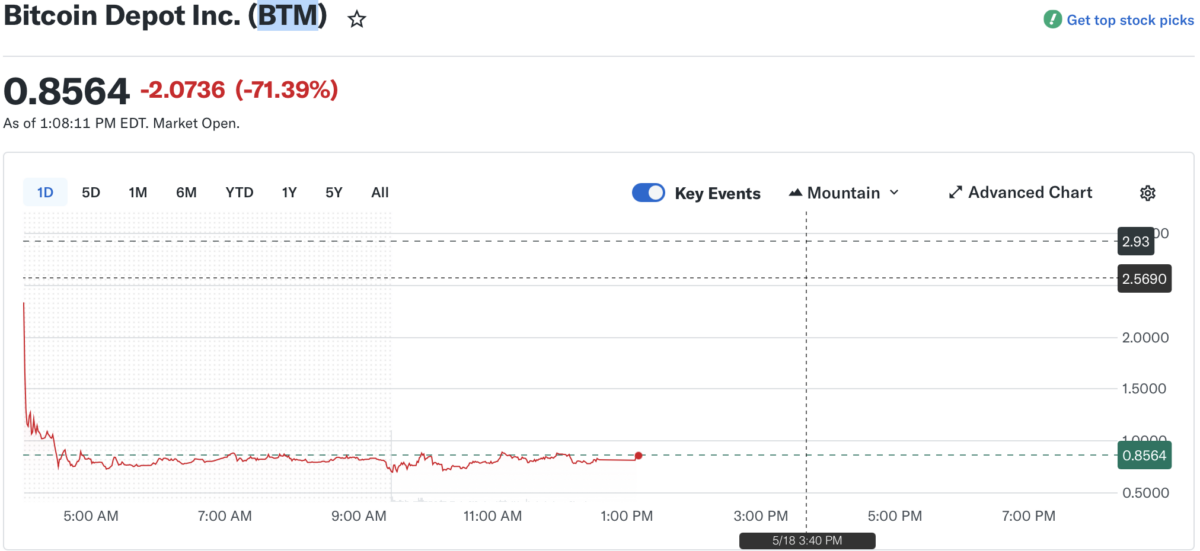Click the Bitcoin Depot Inc. (BTM) title
The height and width of the screenshot is (551, 1200).
(166, 17)
